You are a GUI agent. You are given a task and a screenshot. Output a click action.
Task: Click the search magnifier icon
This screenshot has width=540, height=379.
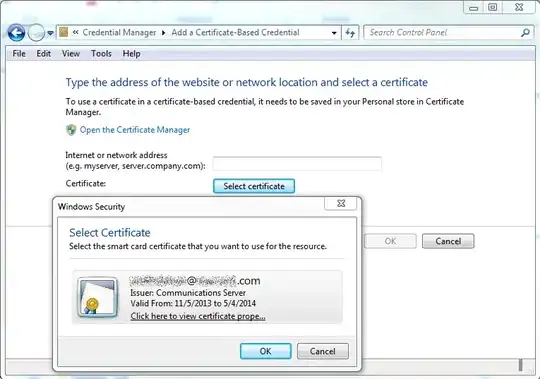[x=526, y=33]
